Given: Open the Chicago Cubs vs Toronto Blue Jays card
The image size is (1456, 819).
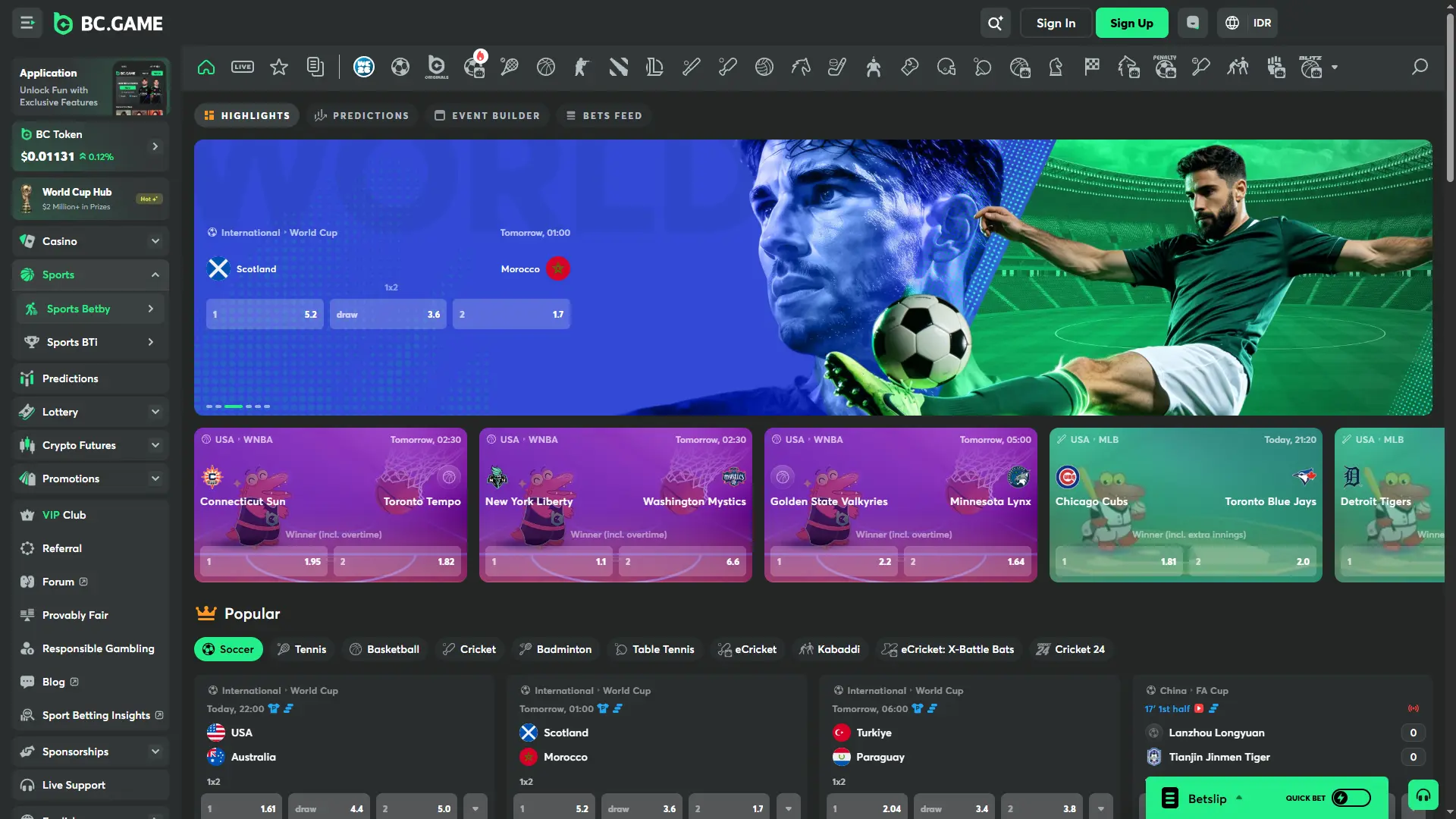Looking at the screenshot, I should pos(1185,505).
